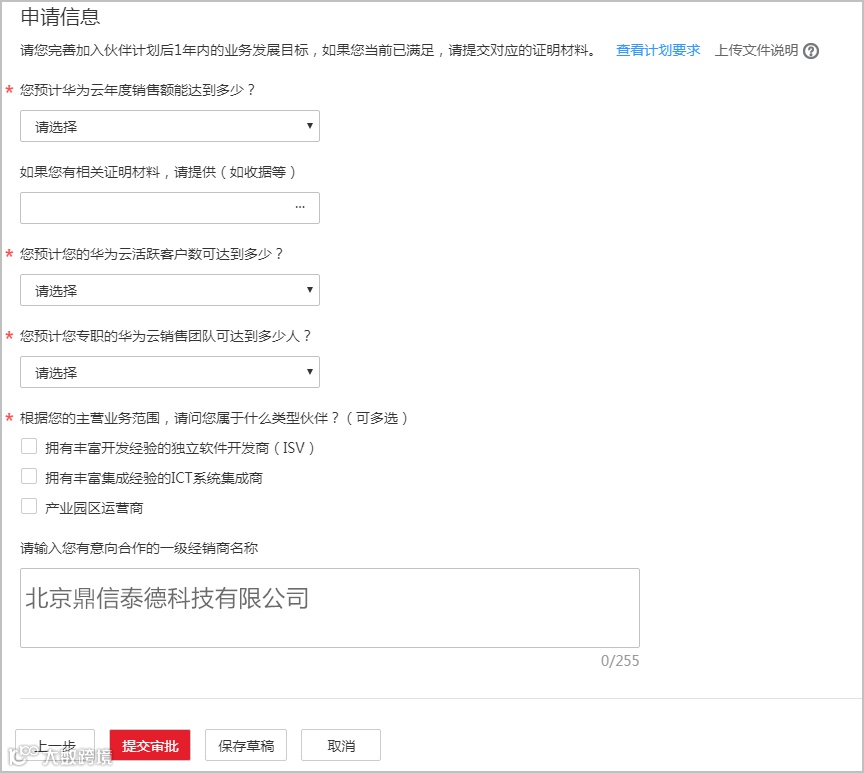This screenshot has width=864, height=773.
Task: Click the proof materials upload input field
Action: coord(170,208)
